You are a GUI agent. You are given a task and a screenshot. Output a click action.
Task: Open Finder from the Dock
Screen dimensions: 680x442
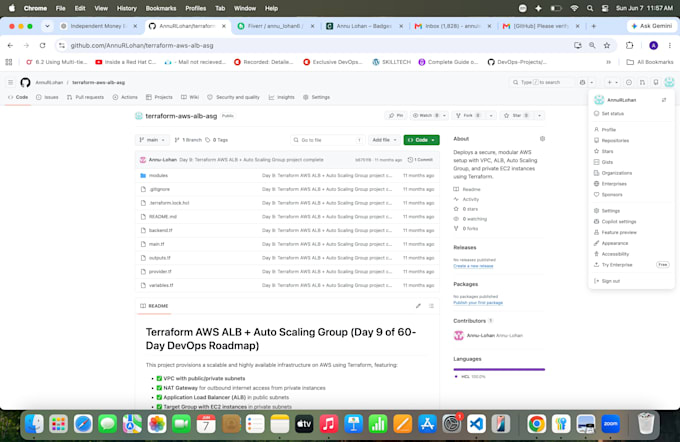coord(34,424)
